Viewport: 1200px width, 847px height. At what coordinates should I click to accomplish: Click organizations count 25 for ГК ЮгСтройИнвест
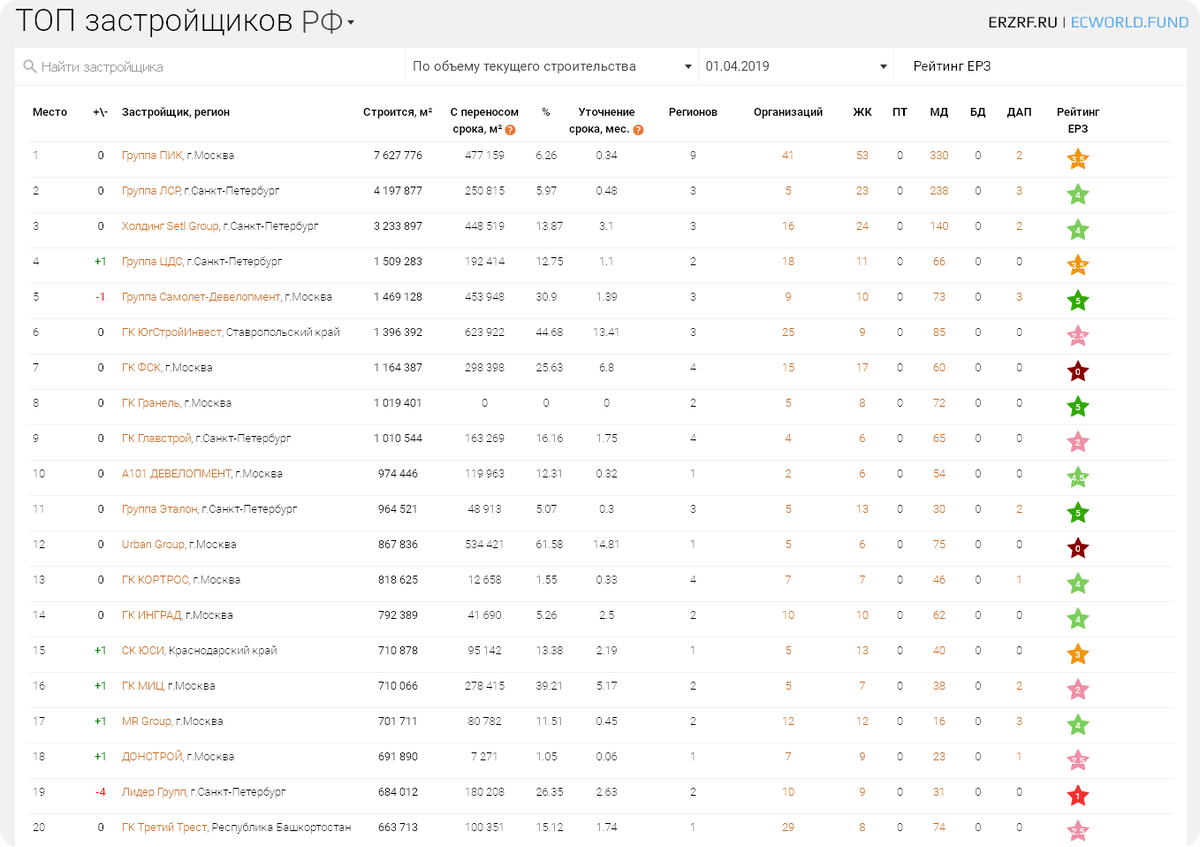pos(788,332)
